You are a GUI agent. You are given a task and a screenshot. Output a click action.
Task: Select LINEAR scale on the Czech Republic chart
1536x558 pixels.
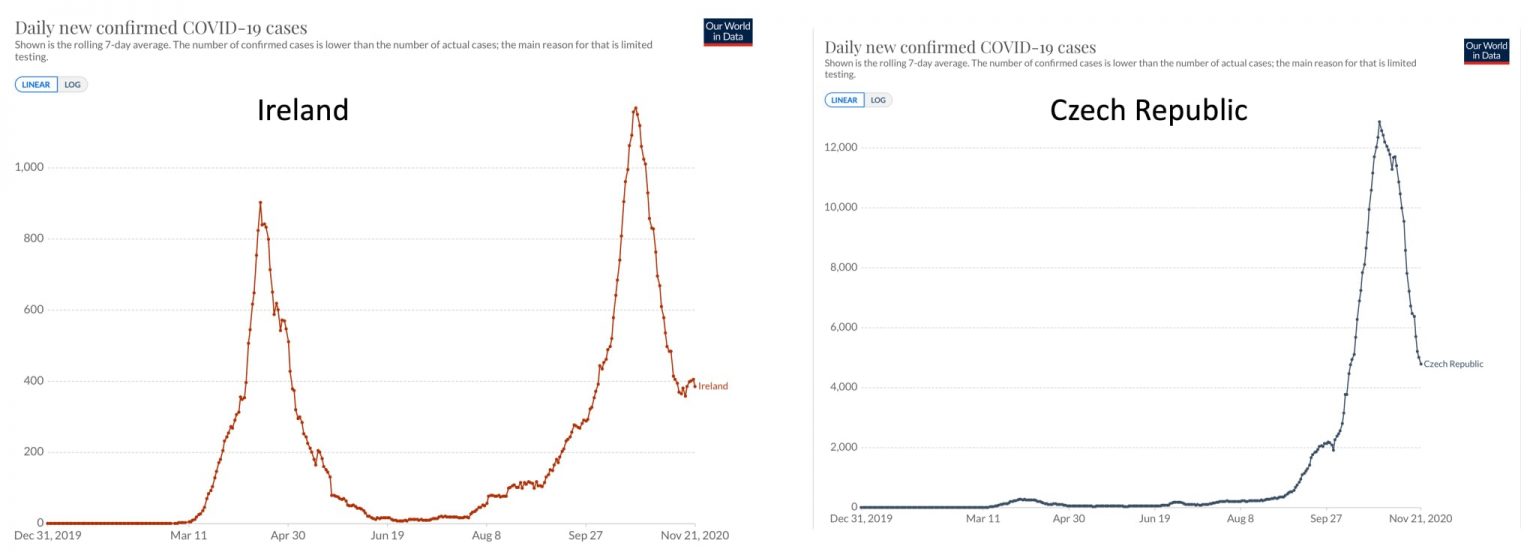click(845, 100)
